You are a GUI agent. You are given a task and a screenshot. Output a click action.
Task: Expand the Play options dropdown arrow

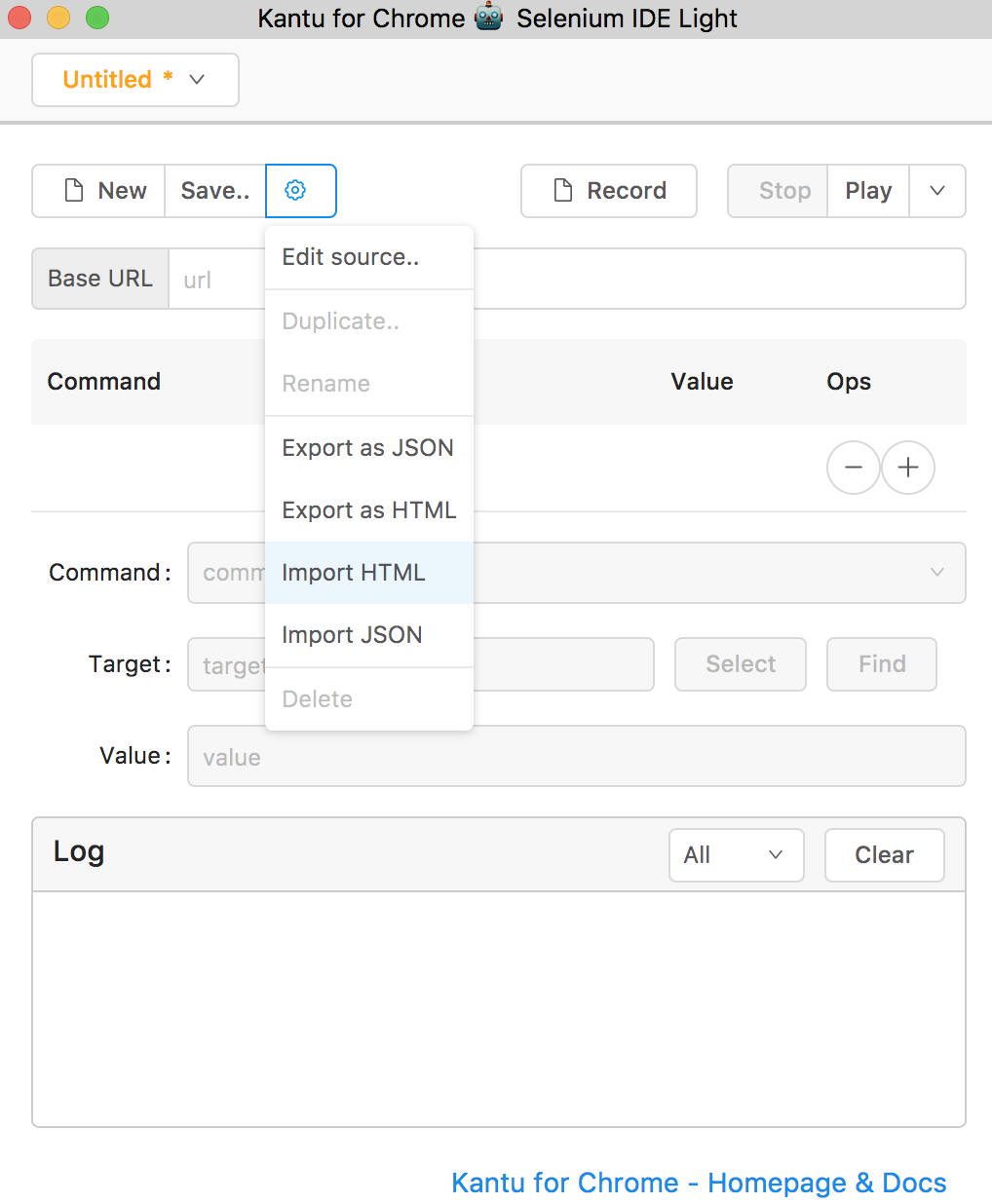[x=937, y=191]
